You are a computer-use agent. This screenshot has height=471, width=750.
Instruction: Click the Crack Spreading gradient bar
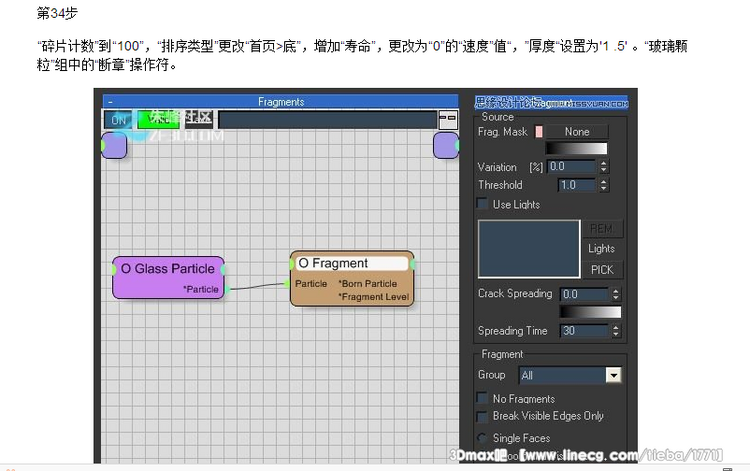click(590, 312)
